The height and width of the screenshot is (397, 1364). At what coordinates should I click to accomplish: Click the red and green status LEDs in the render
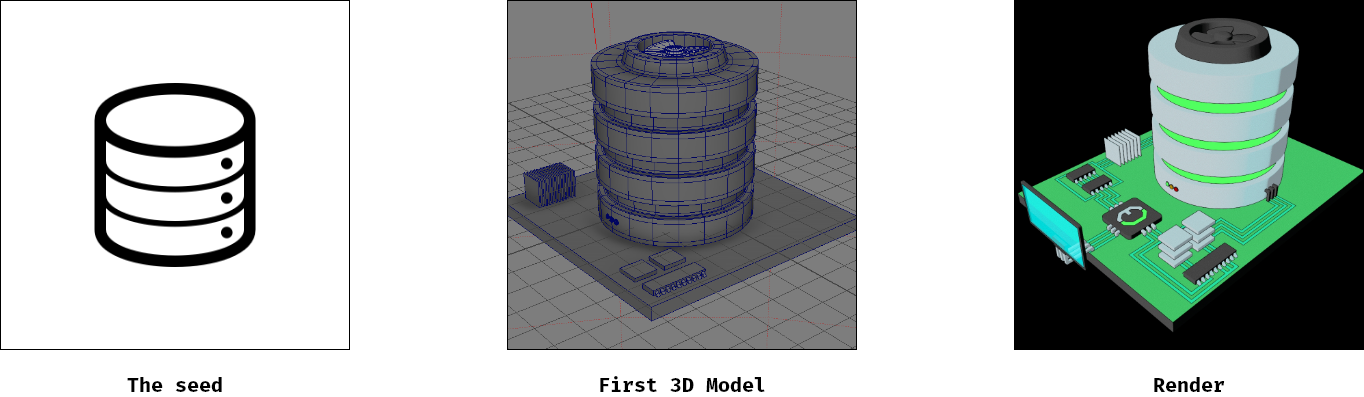click(1171, 186)
